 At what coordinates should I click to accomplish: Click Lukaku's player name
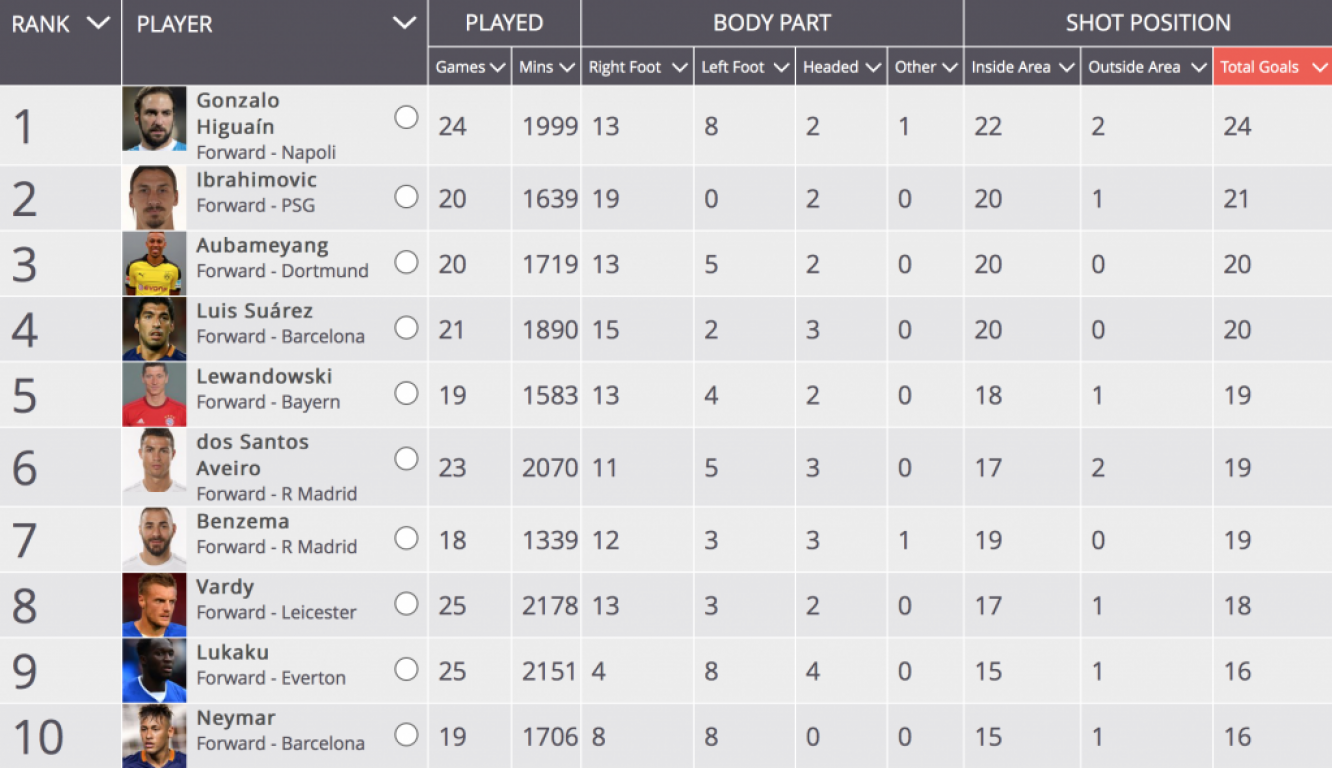coord(232,652)
